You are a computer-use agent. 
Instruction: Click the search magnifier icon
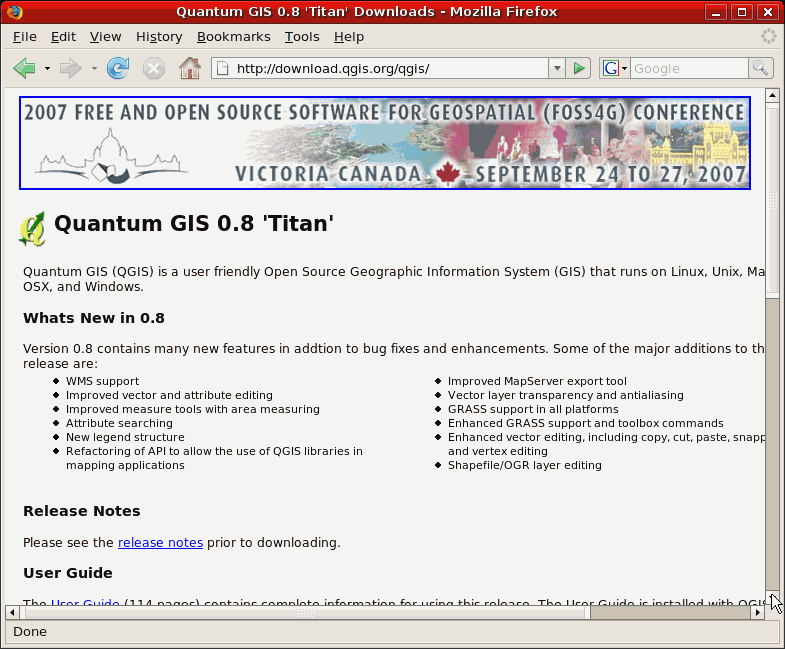760,68
